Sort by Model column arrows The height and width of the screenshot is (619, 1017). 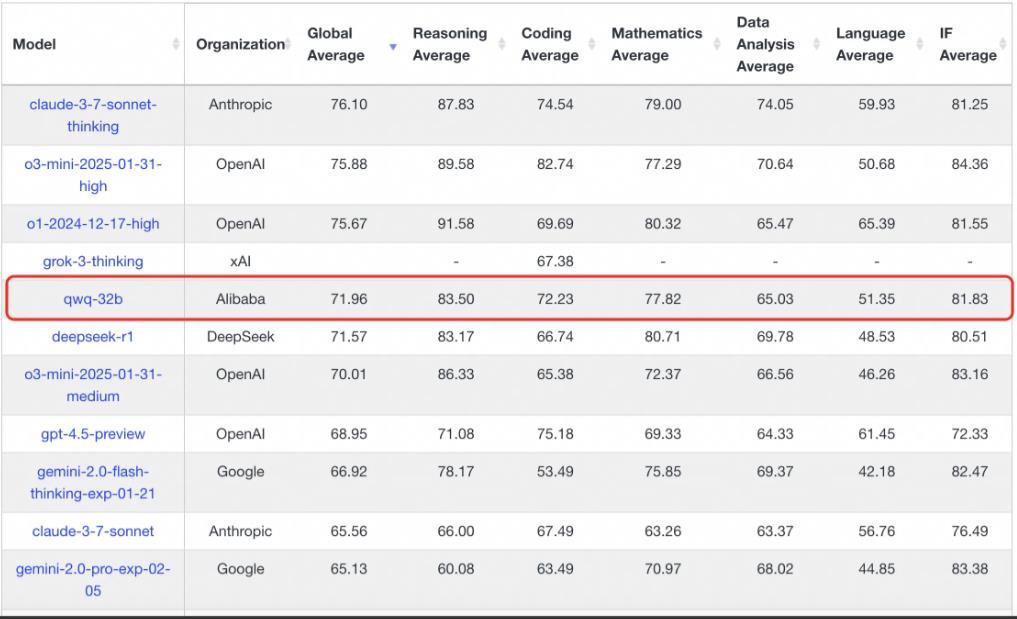(176, 44)
